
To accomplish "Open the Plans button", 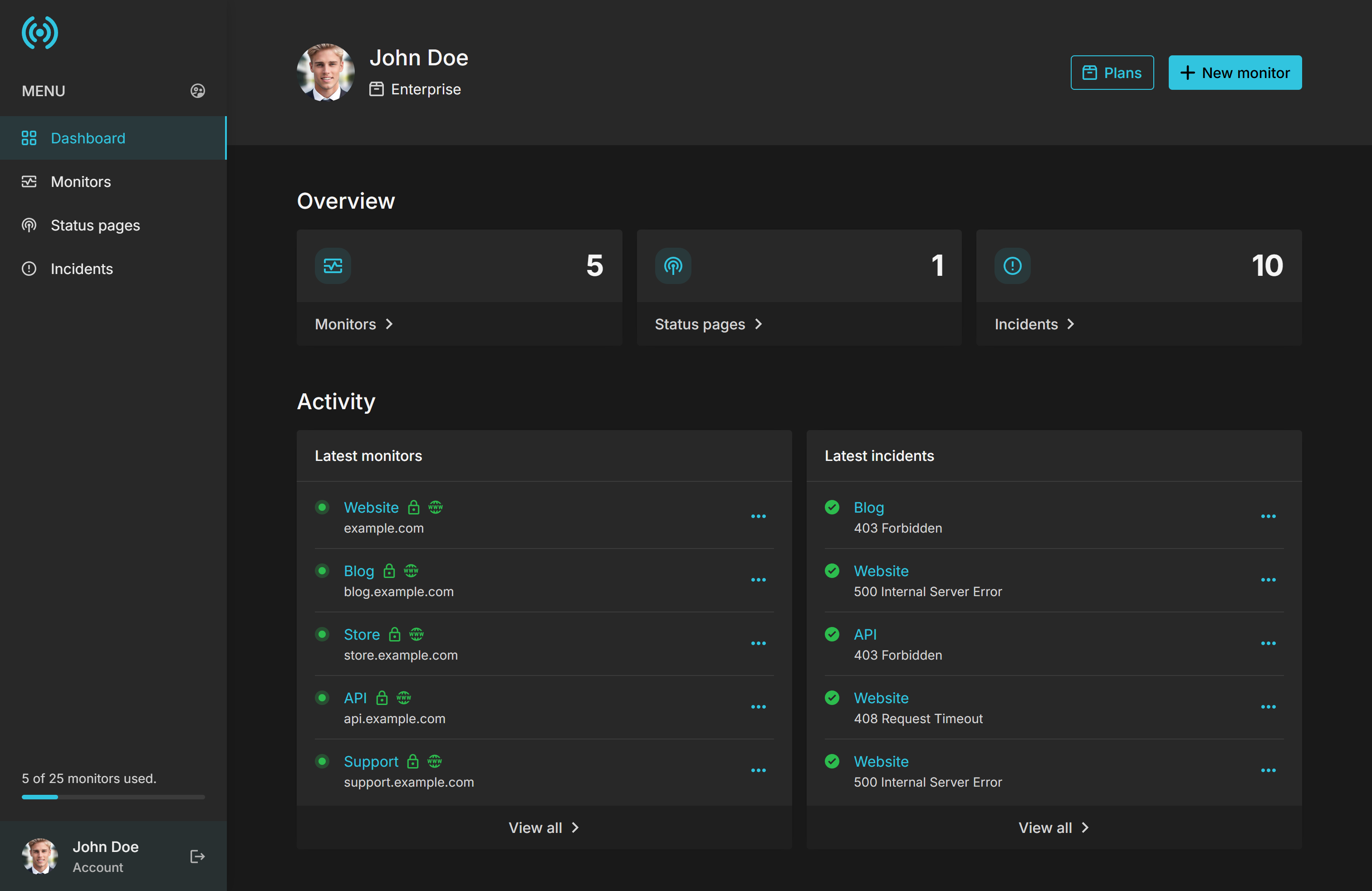I will point(1112,73).
